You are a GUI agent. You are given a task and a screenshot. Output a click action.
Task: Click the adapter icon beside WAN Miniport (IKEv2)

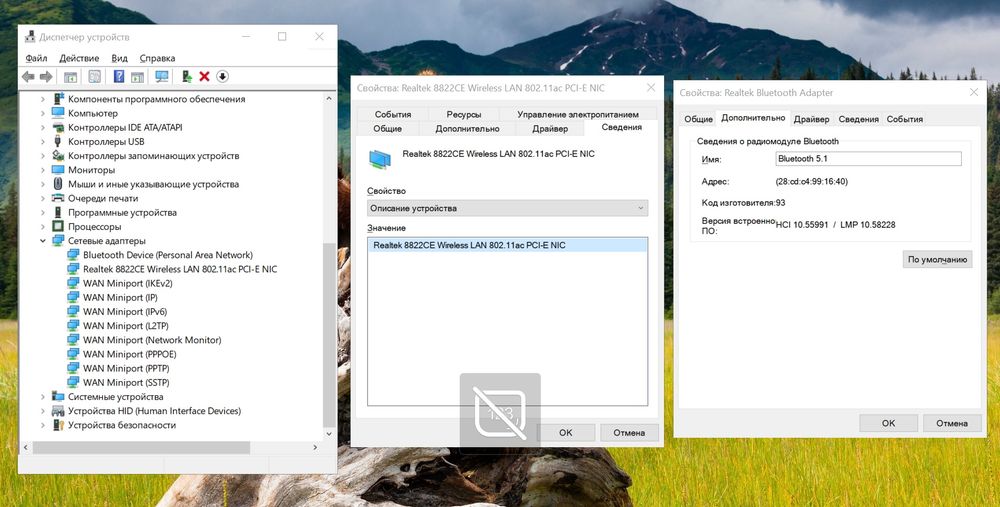point(73,283)
